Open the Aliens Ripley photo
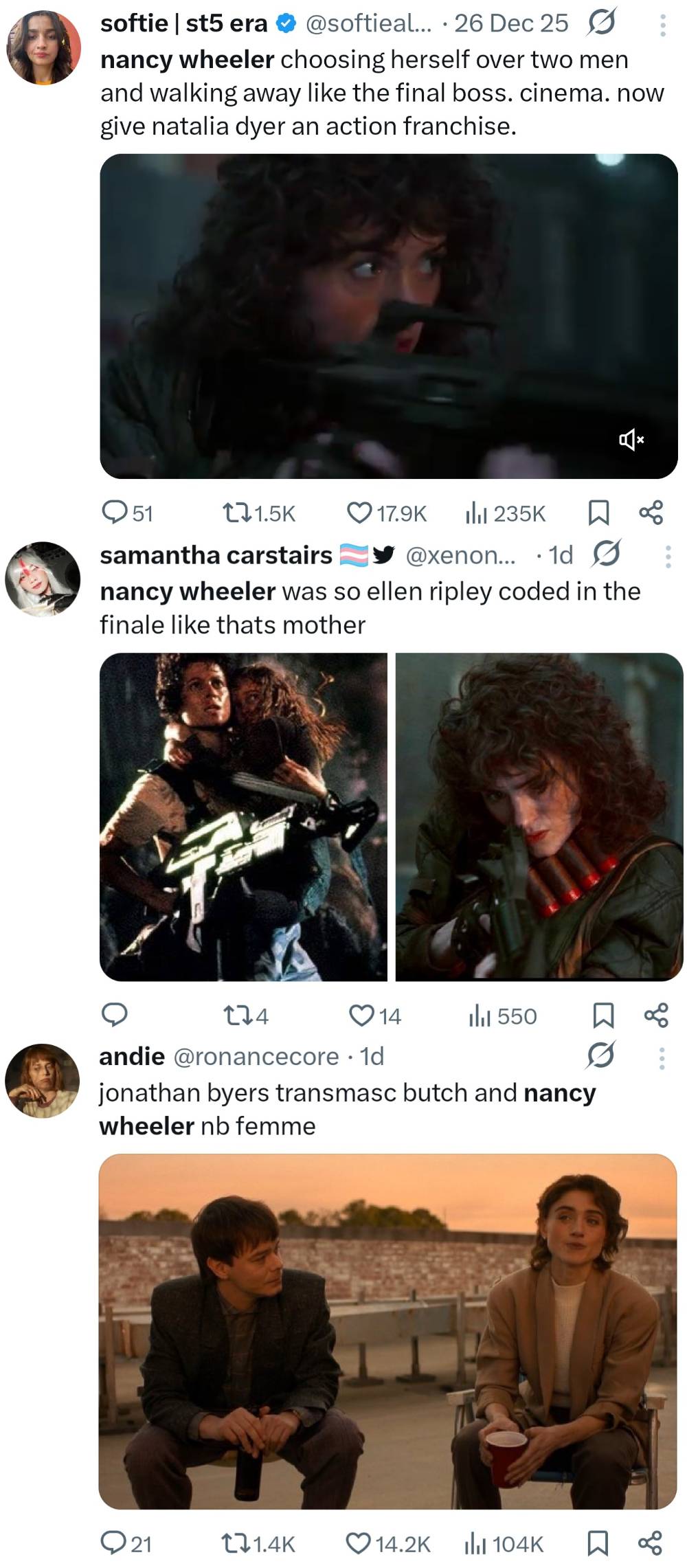This screenshot has height=1568, width=687. 243,816
